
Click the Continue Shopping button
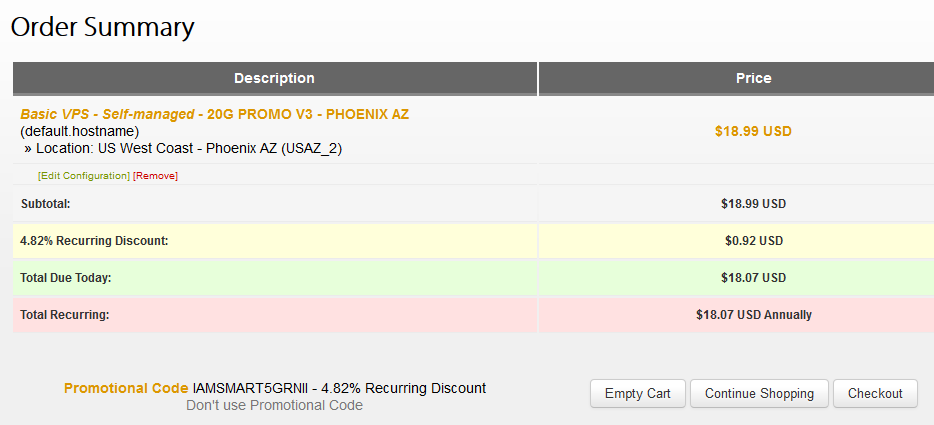[x=759, y=393]
